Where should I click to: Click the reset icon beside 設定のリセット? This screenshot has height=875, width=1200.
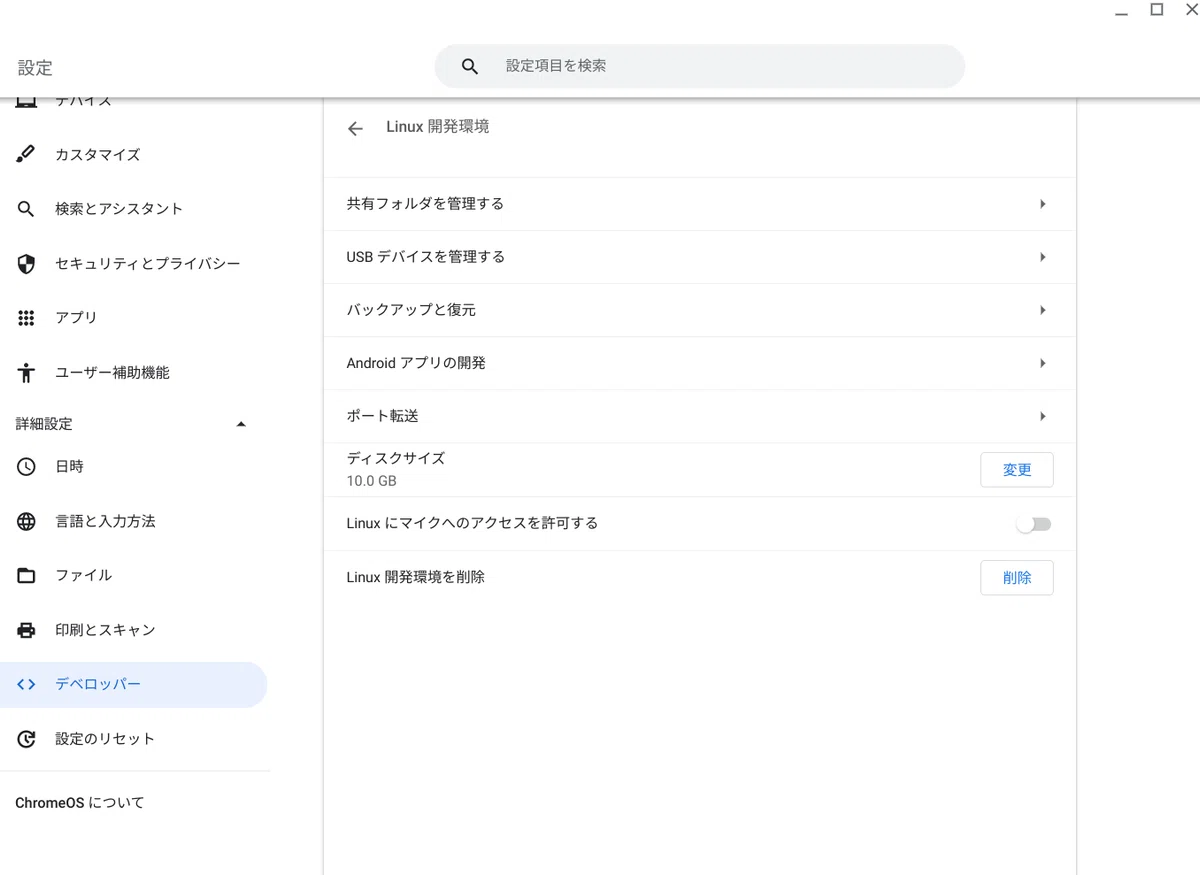coord(26,739)
